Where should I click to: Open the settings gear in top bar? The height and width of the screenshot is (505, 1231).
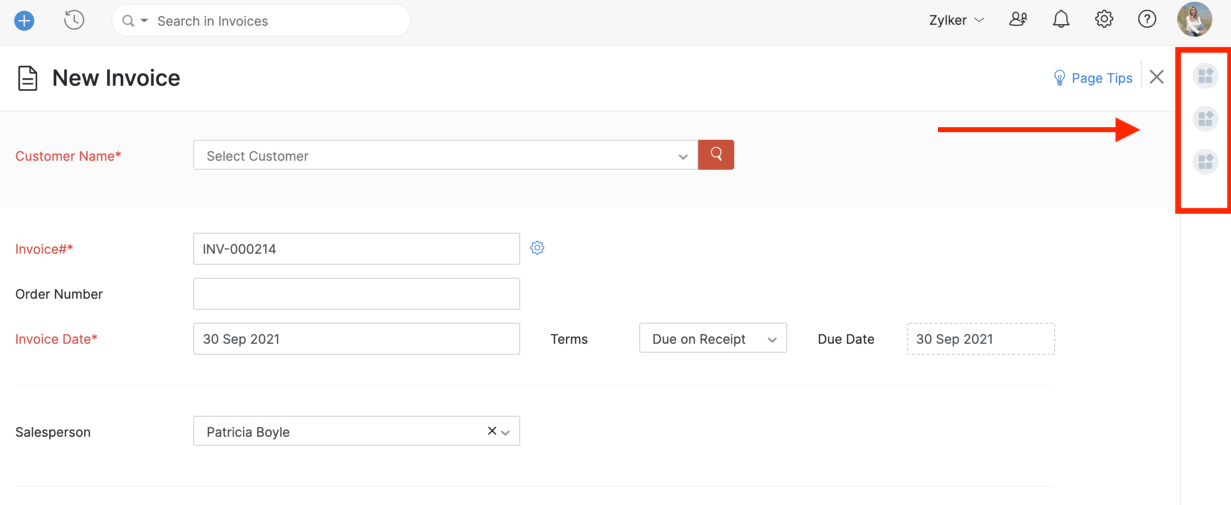click(1104, 19)
